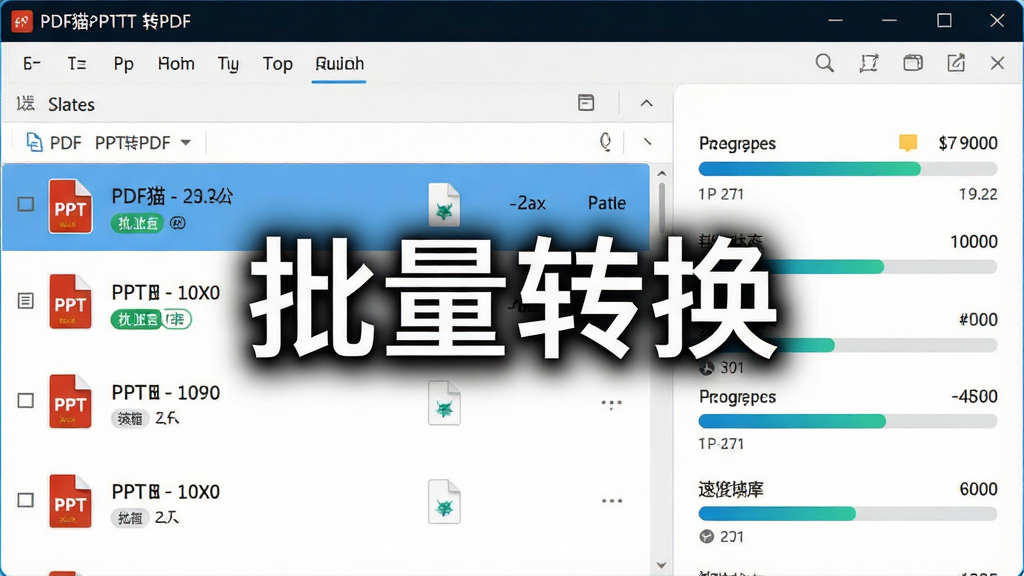Viewport: 1024px width, 576px height.
Task: Toggle the list icon beside PPT - 10X0 second row
Action: click(x=25, y=300)
